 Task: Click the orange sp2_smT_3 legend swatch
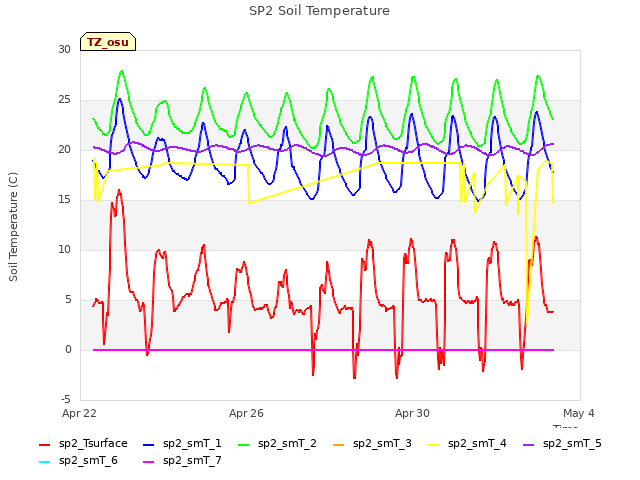tap(339, 444)
